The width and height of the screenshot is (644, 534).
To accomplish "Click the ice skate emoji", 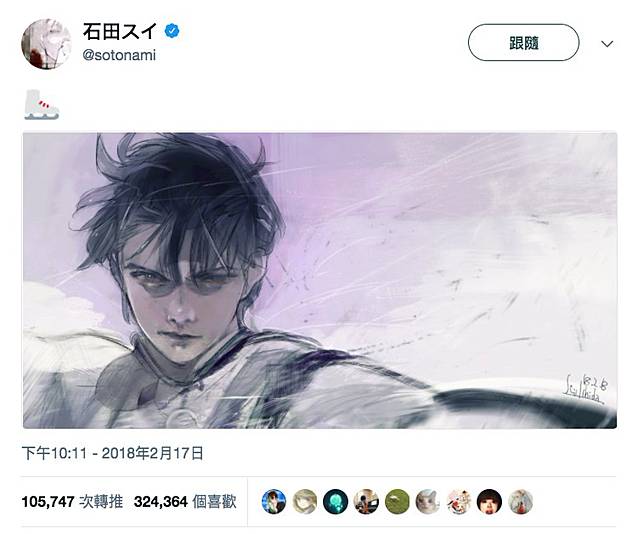I will point(41,105).
